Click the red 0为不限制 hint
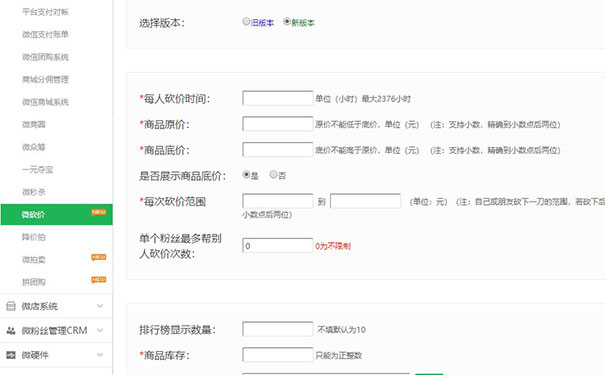The height and width of the screenshot is (375, 605). [x=333, y=246]
